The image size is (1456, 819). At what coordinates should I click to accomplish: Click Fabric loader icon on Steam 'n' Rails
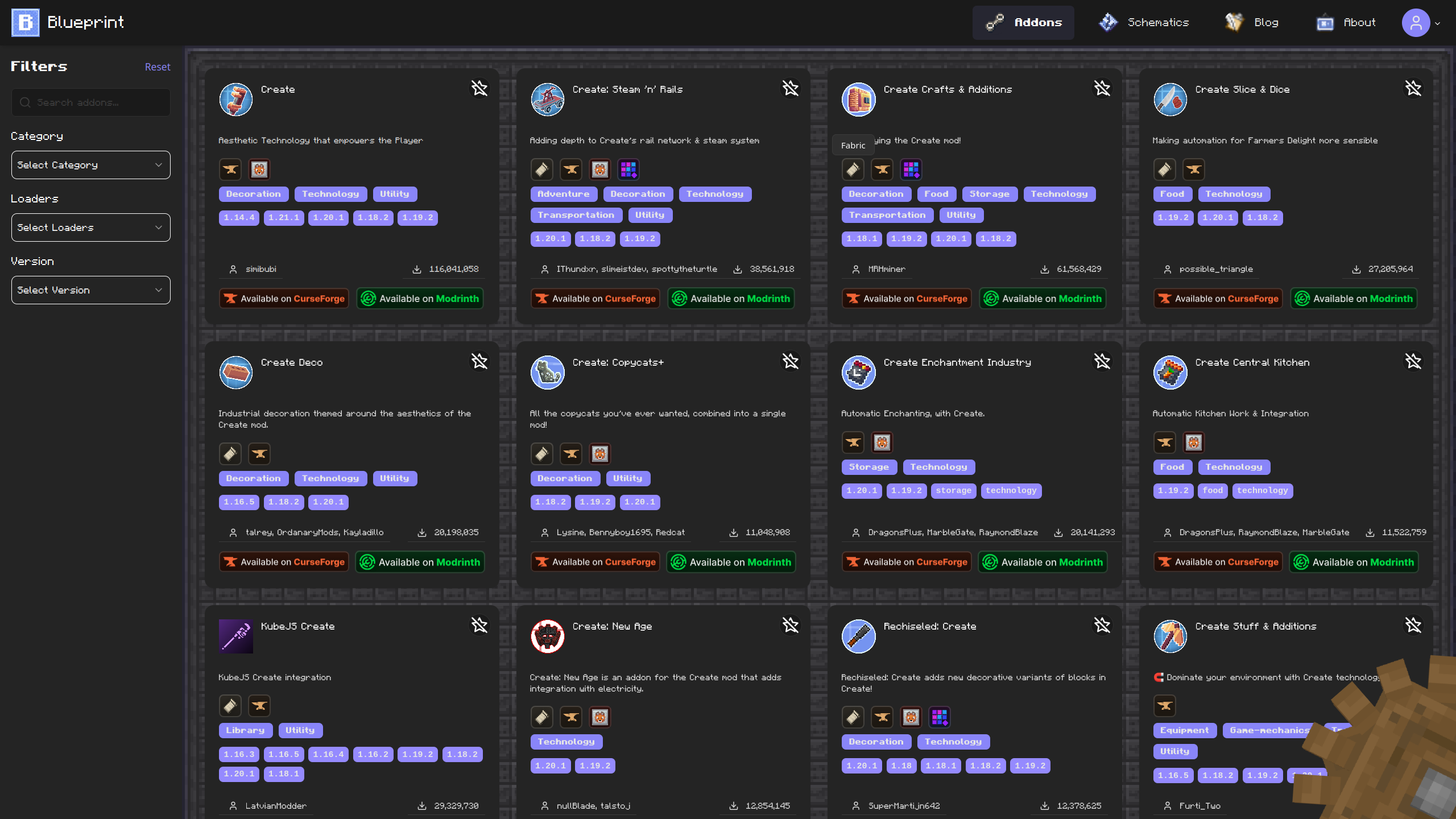tap(542, 169)
